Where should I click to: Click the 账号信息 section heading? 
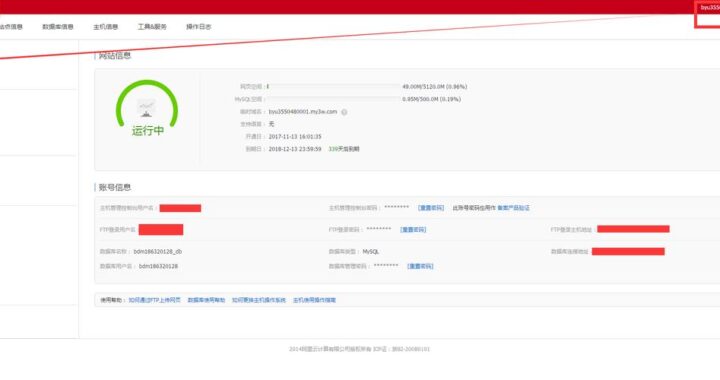(x=115, y=187)
